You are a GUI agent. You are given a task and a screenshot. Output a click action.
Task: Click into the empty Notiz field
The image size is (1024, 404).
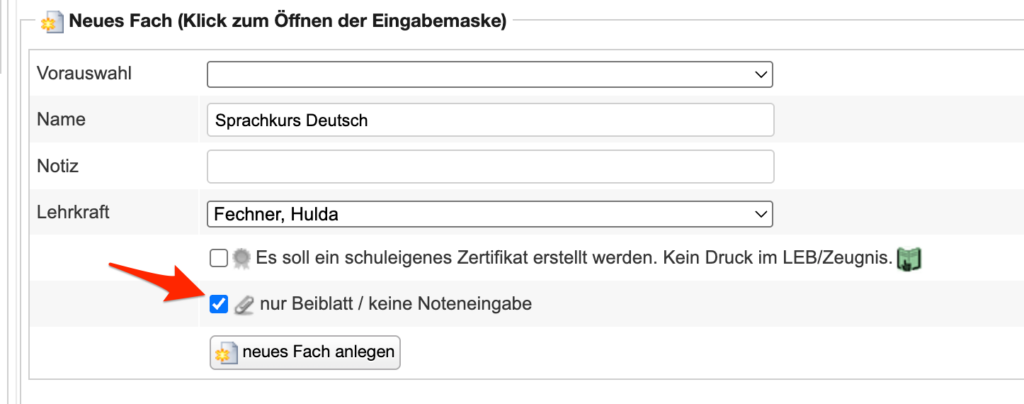point(490,166)
